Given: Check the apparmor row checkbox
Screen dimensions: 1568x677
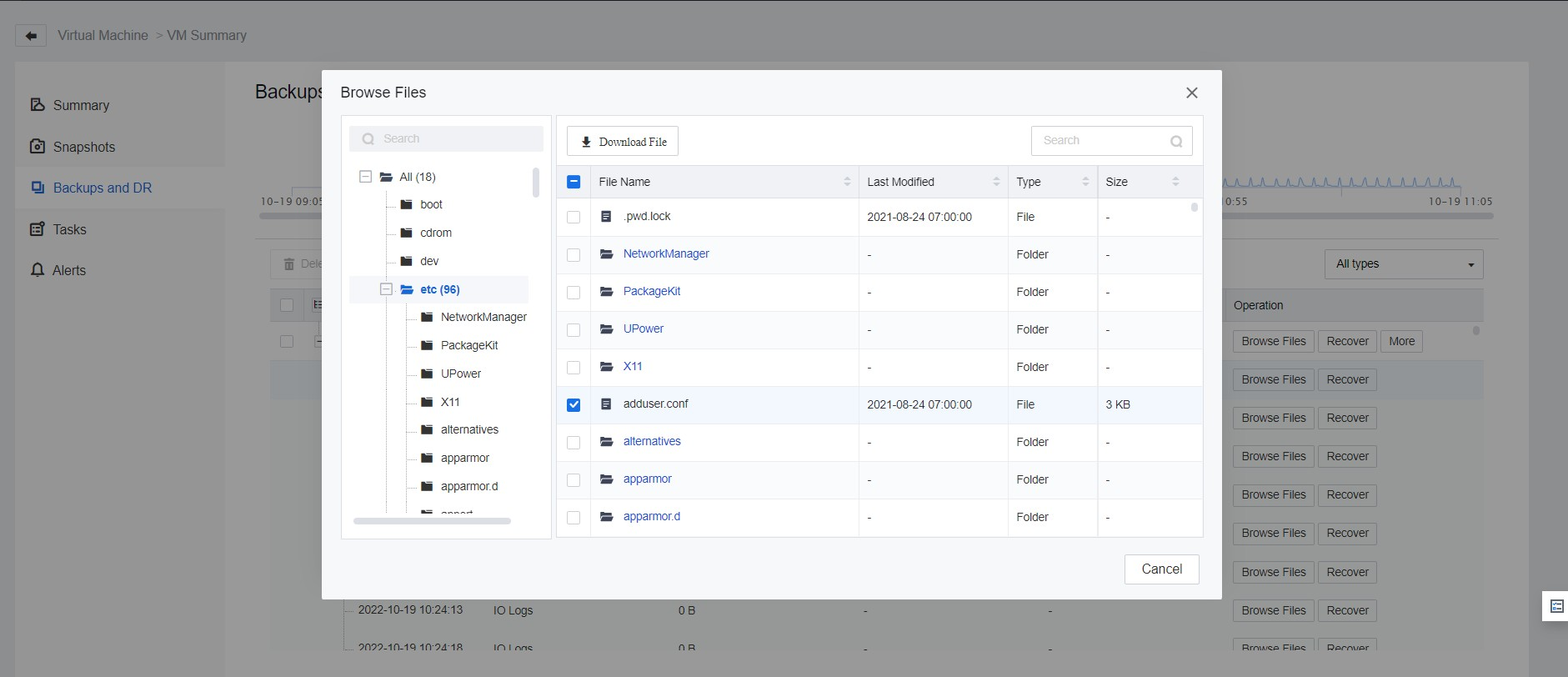Looking at the screenshot, I should (574, 479).
